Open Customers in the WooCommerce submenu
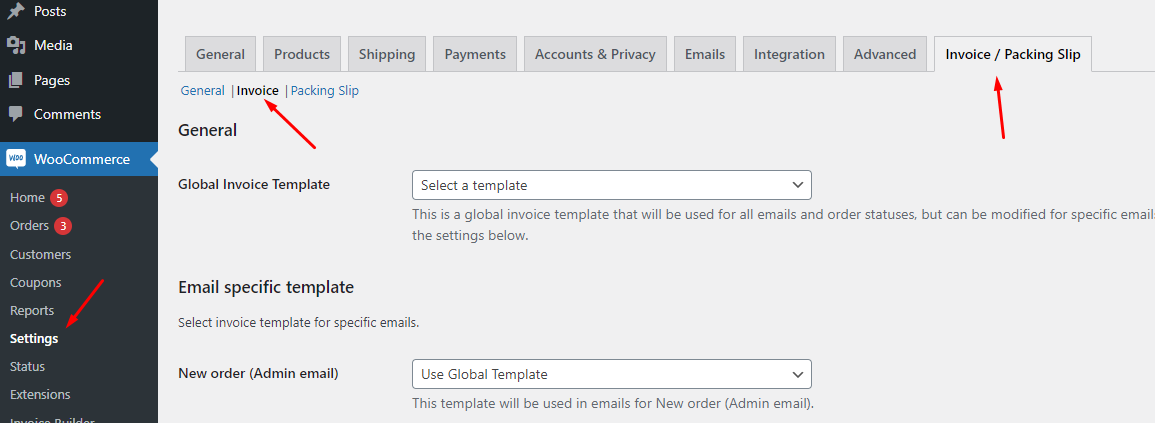Viewport: 1155px width, 423px height. tap(41, 255)
